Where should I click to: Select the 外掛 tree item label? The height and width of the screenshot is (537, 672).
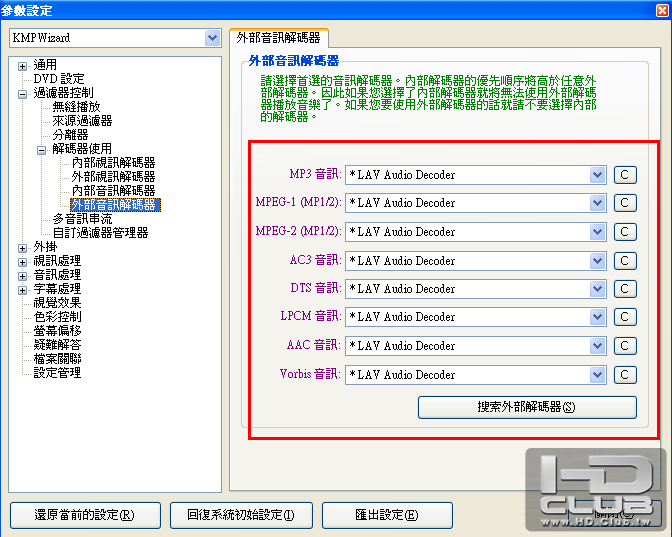click(45, 247)
